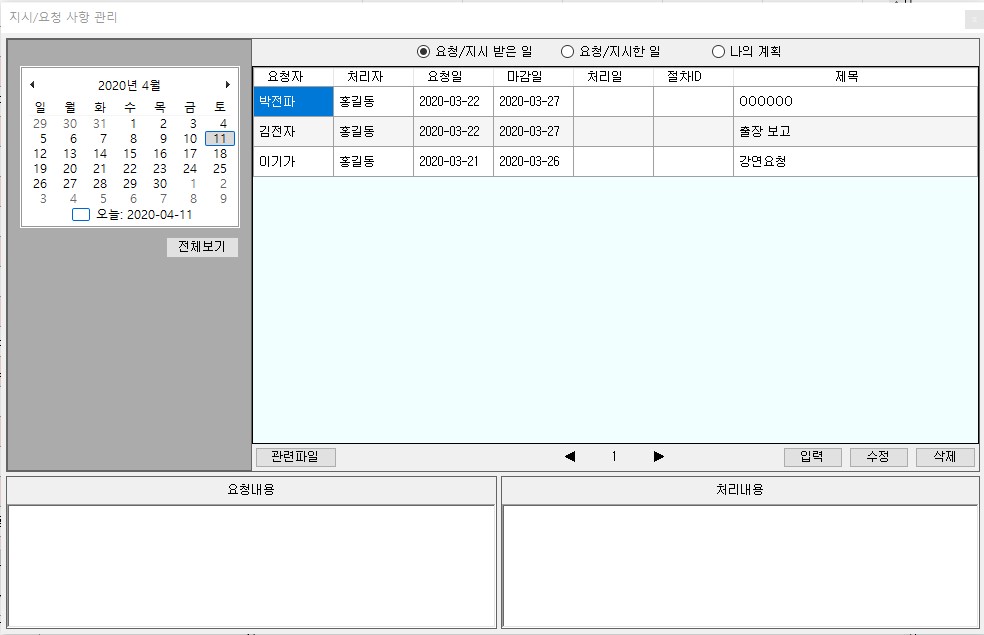Go to previous month in calendar

(32, 85)
